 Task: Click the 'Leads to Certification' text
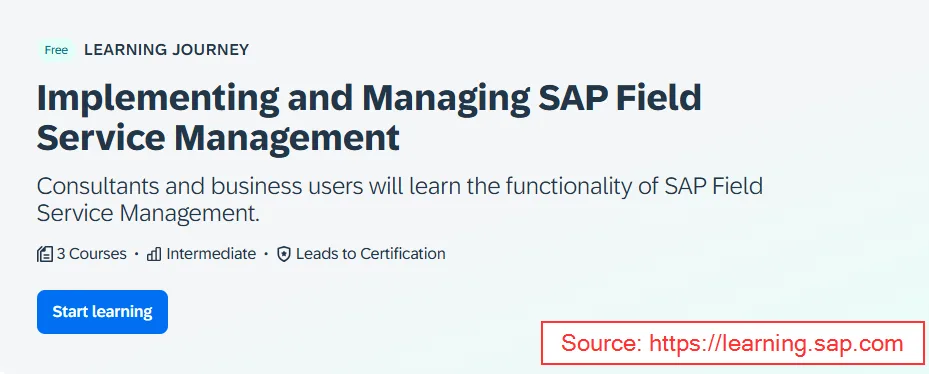tap(371, 254)
